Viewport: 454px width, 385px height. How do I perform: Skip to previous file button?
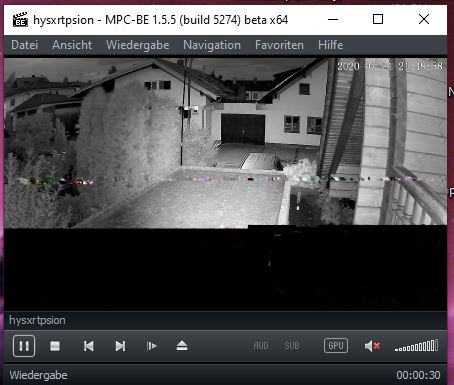click(89, 346)
